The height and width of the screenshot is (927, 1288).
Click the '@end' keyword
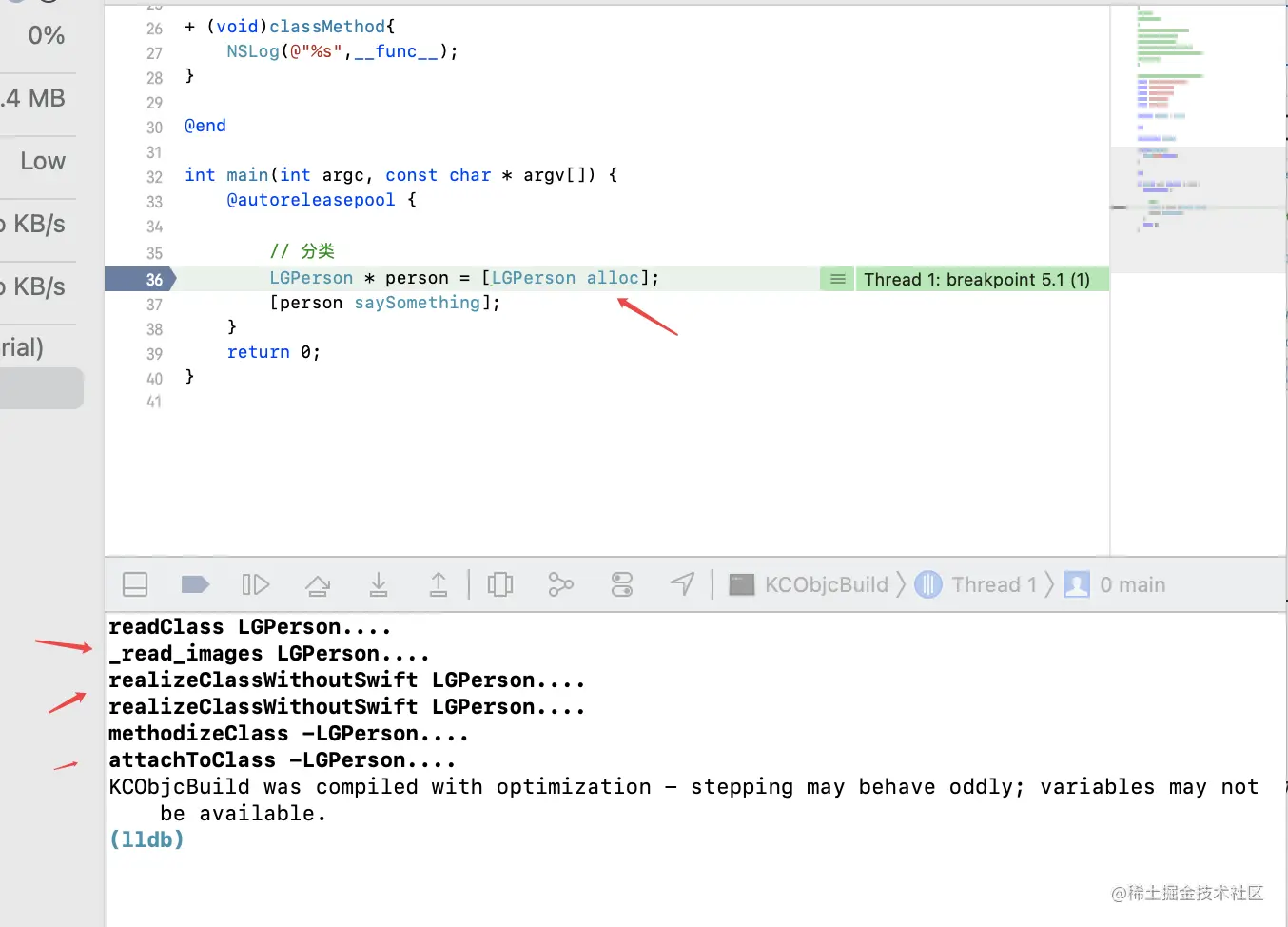click(x=205, y=126)
